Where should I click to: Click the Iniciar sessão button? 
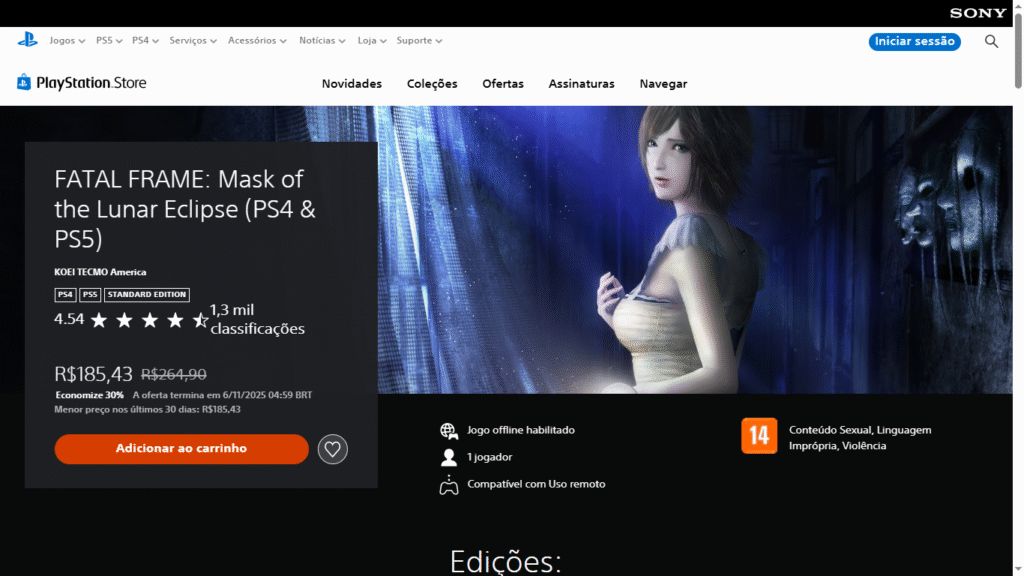[914, 41]
